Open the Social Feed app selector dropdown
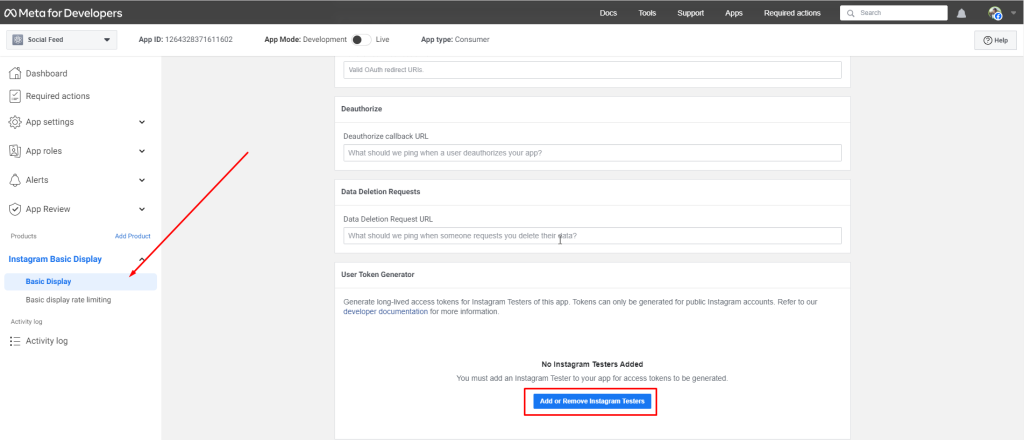1024x440 pixels. (61, 40)
